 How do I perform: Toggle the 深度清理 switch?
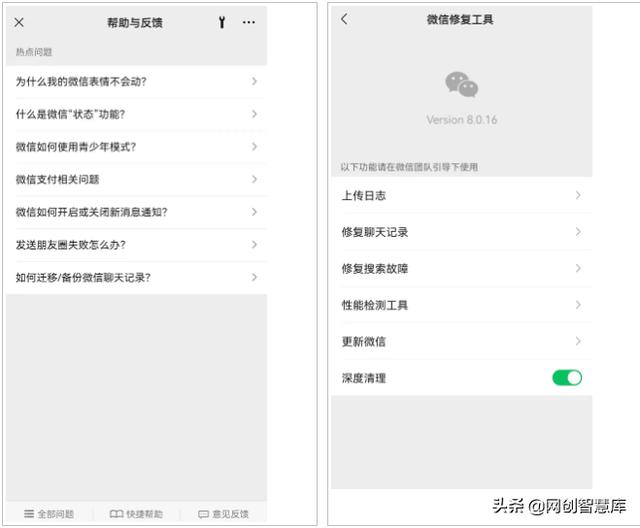click(x=566, y=378)
